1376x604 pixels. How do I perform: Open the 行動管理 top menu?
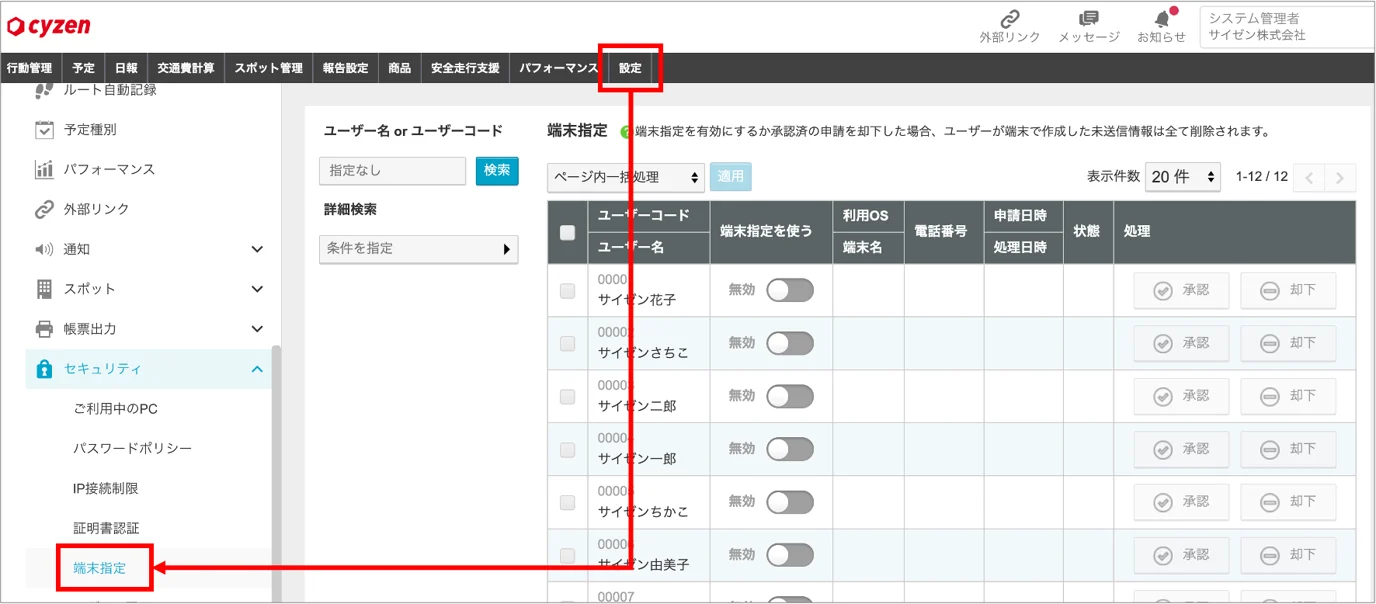pyautogui.click(x=29, y=68)
